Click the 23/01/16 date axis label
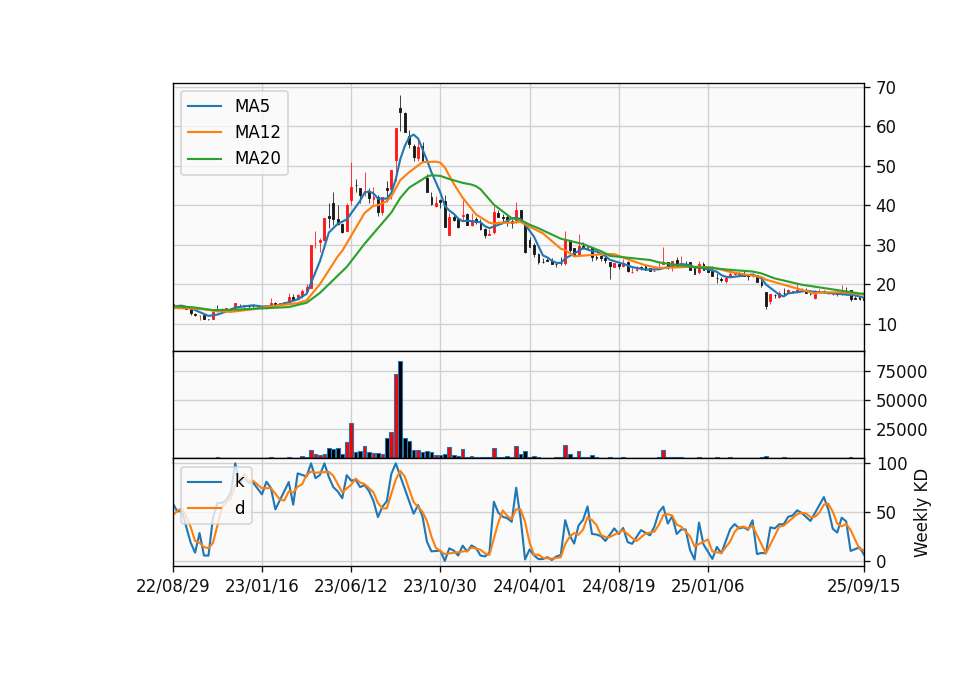Image resolution: width=960 pixels, height=690 pixels. tap(261, 586)
